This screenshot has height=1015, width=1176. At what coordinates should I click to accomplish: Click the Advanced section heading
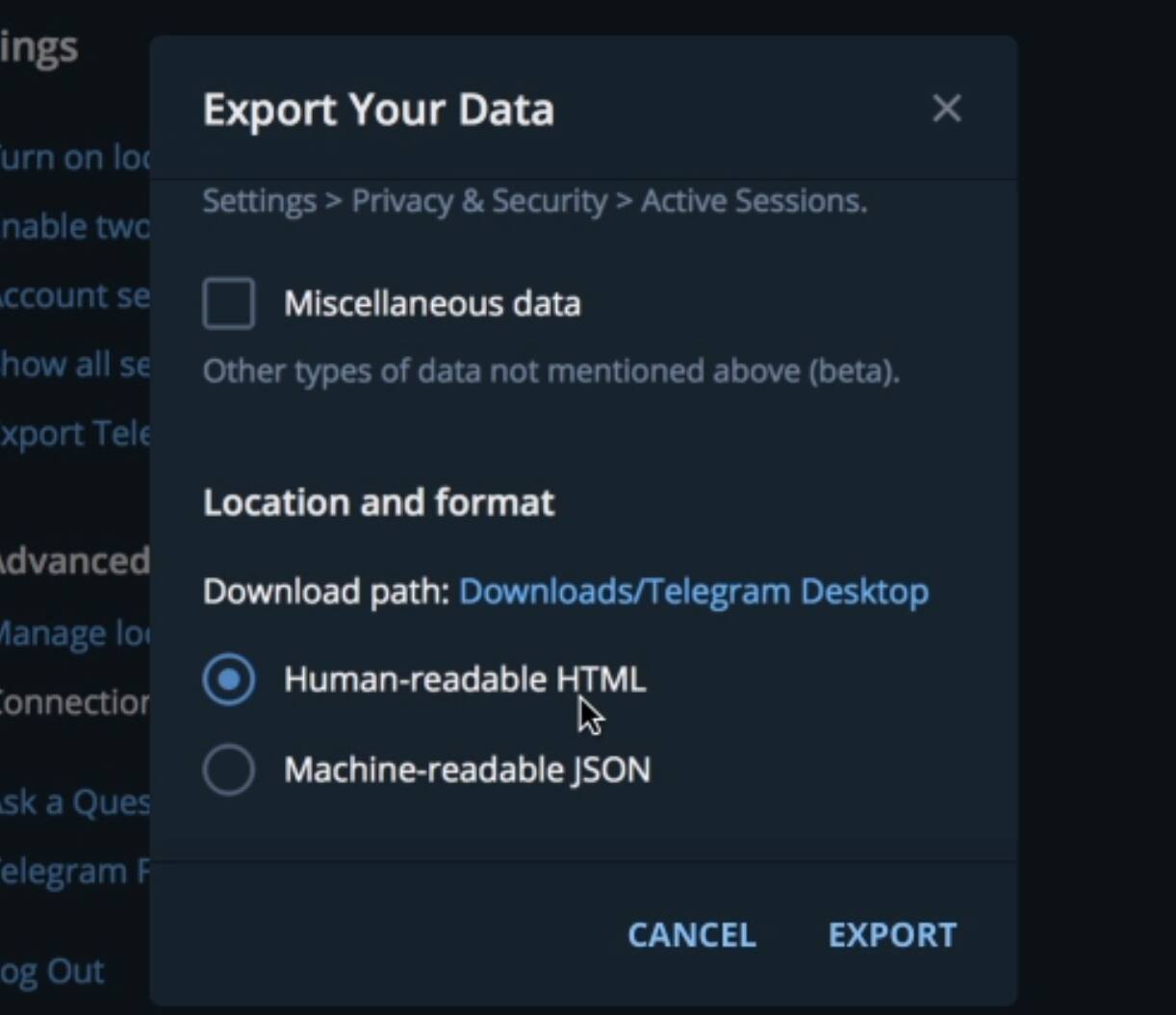pyautogui.click(x=74, y=560)
